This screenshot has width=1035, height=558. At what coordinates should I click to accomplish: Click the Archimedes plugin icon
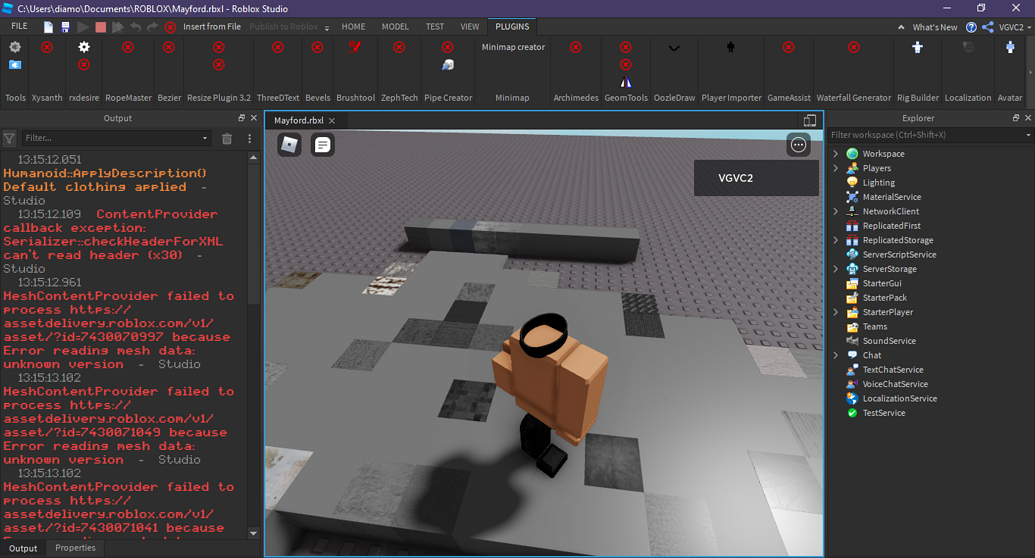576,47
